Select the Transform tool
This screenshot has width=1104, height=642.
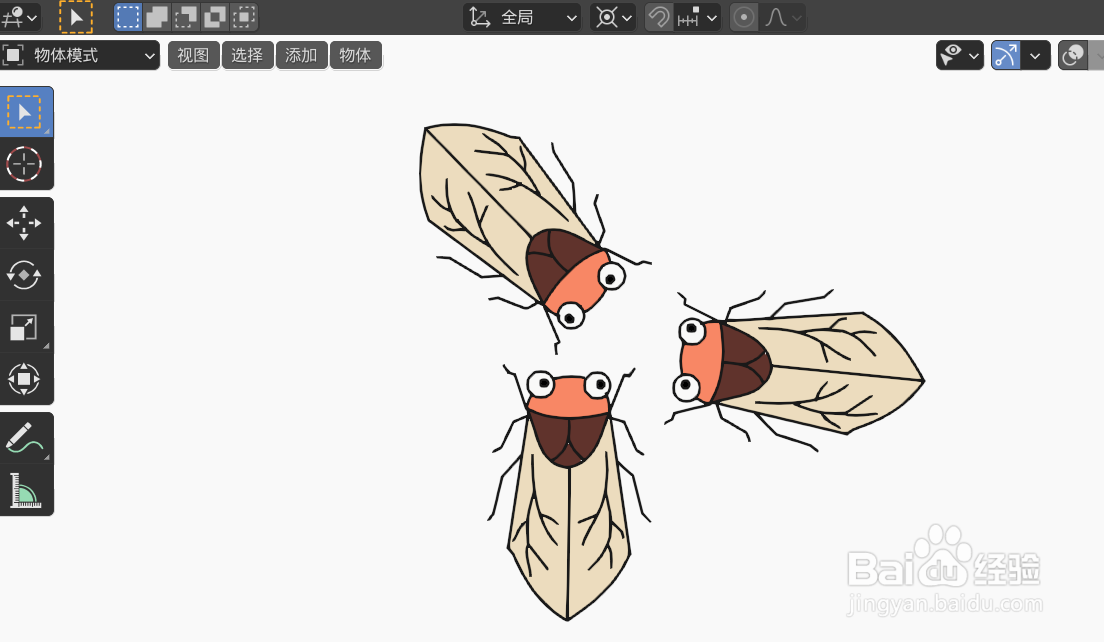25,379
